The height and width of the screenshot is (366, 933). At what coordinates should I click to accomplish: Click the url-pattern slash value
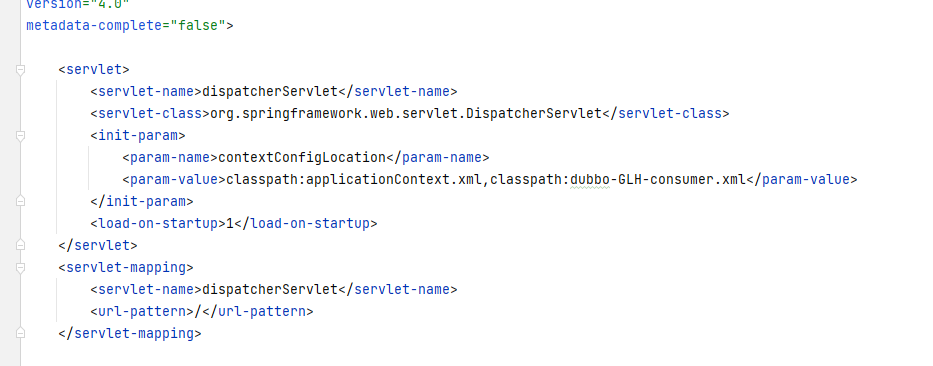coord(198,311)
